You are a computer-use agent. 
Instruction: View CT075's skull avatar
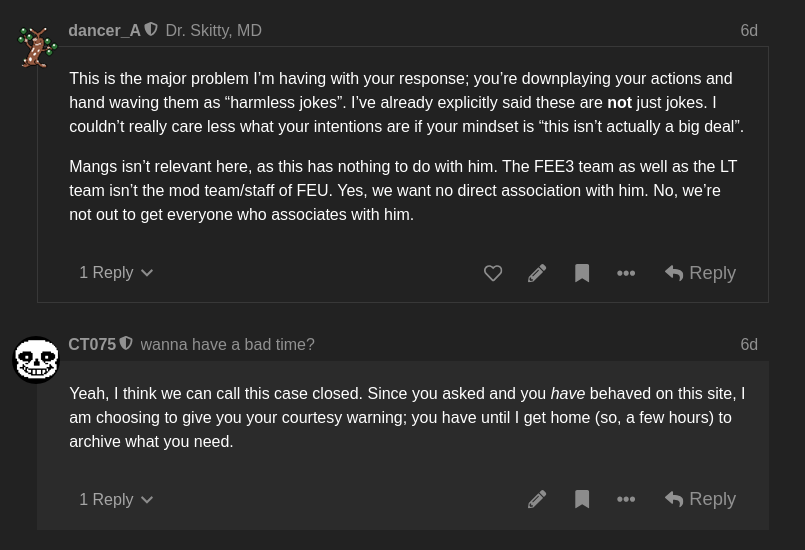coord(36,360)
